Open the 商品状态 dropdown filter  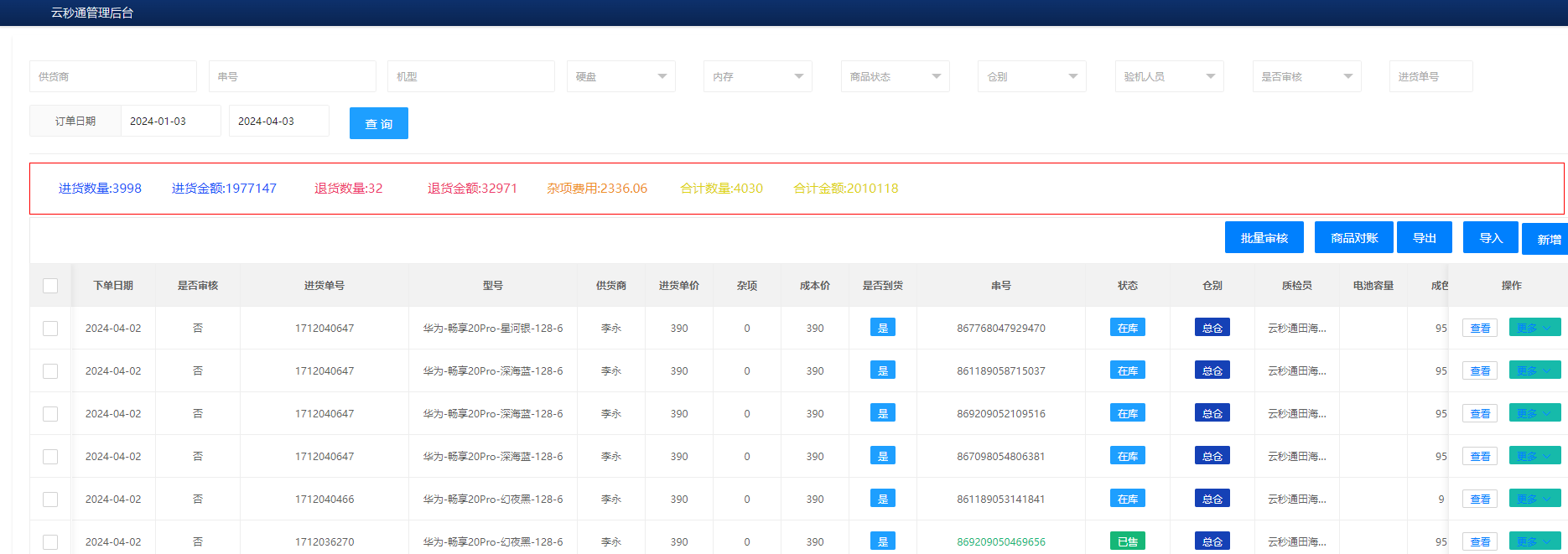coord(896,76)
